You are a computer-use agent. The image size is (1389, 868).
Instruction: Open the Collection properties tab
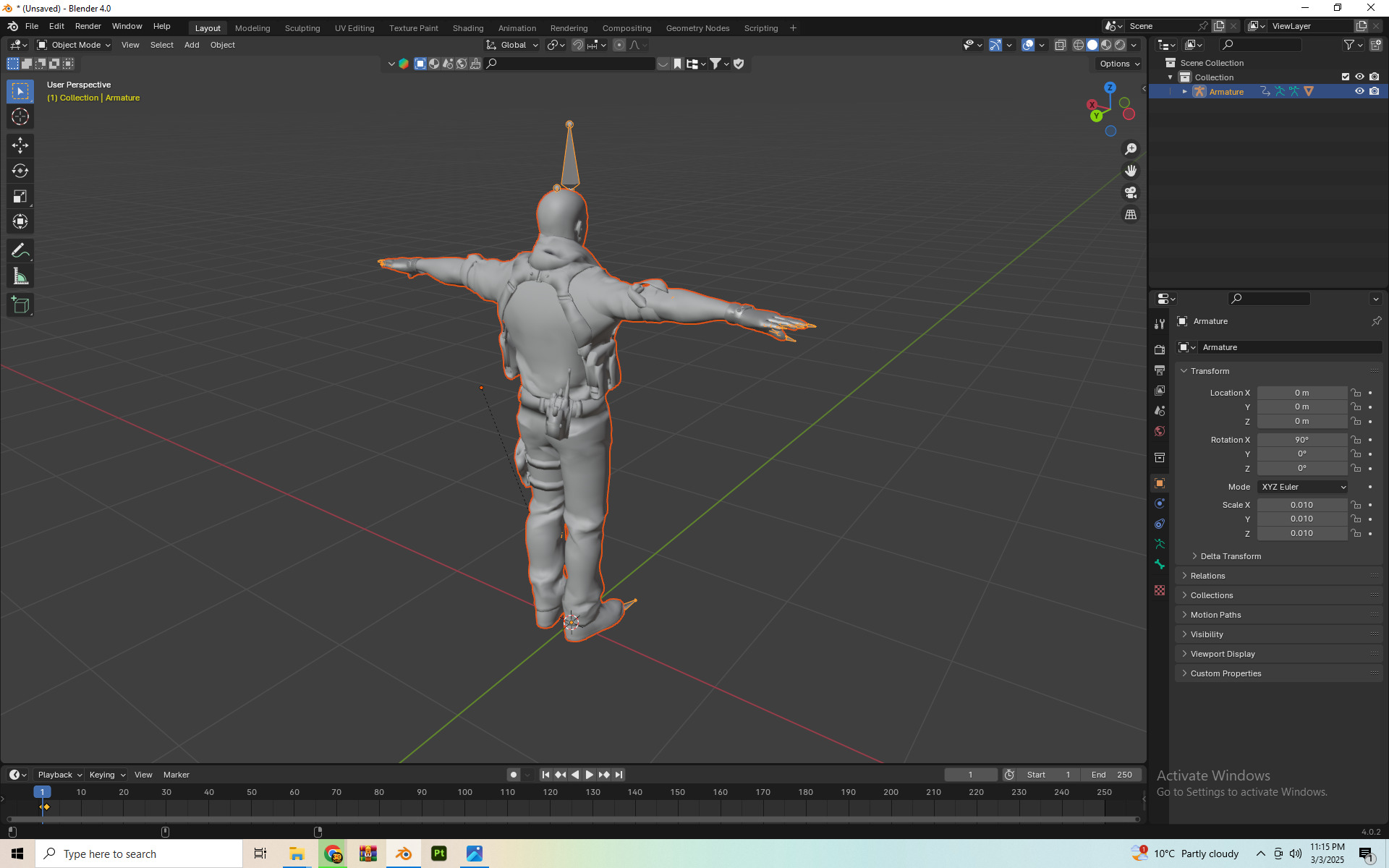1160,457
